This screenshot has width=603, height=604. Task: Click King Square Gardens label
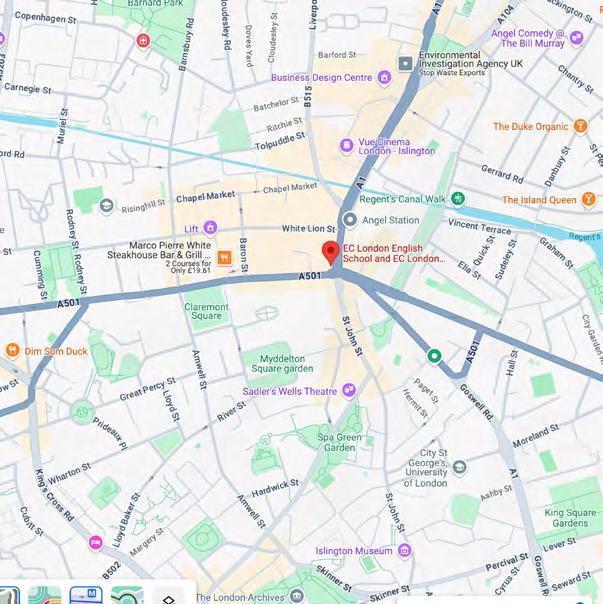570,518
